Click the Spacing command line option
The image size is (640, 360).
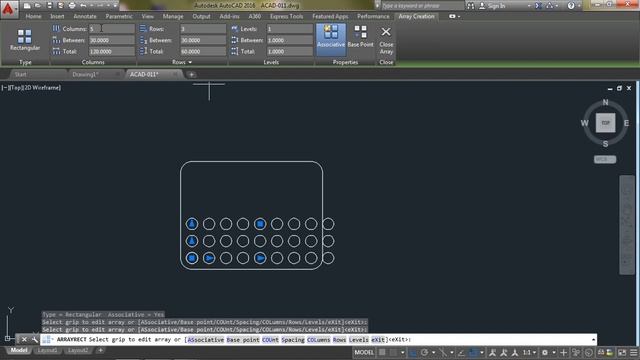pos(293,340)
